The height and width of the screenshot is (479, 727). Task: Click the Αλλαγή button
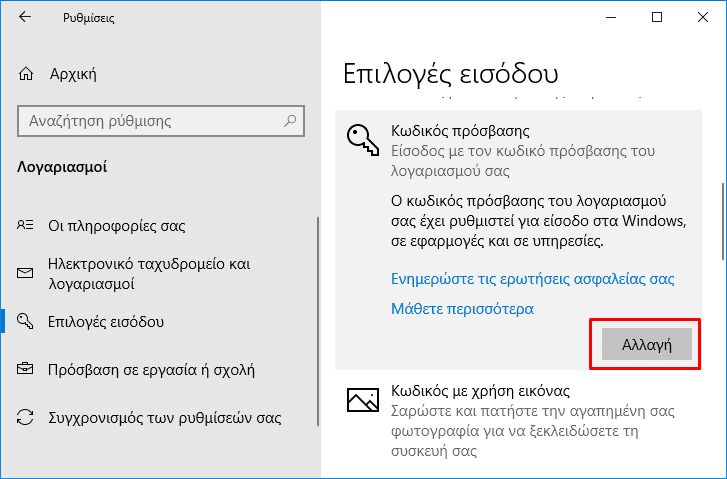[646, 344]
